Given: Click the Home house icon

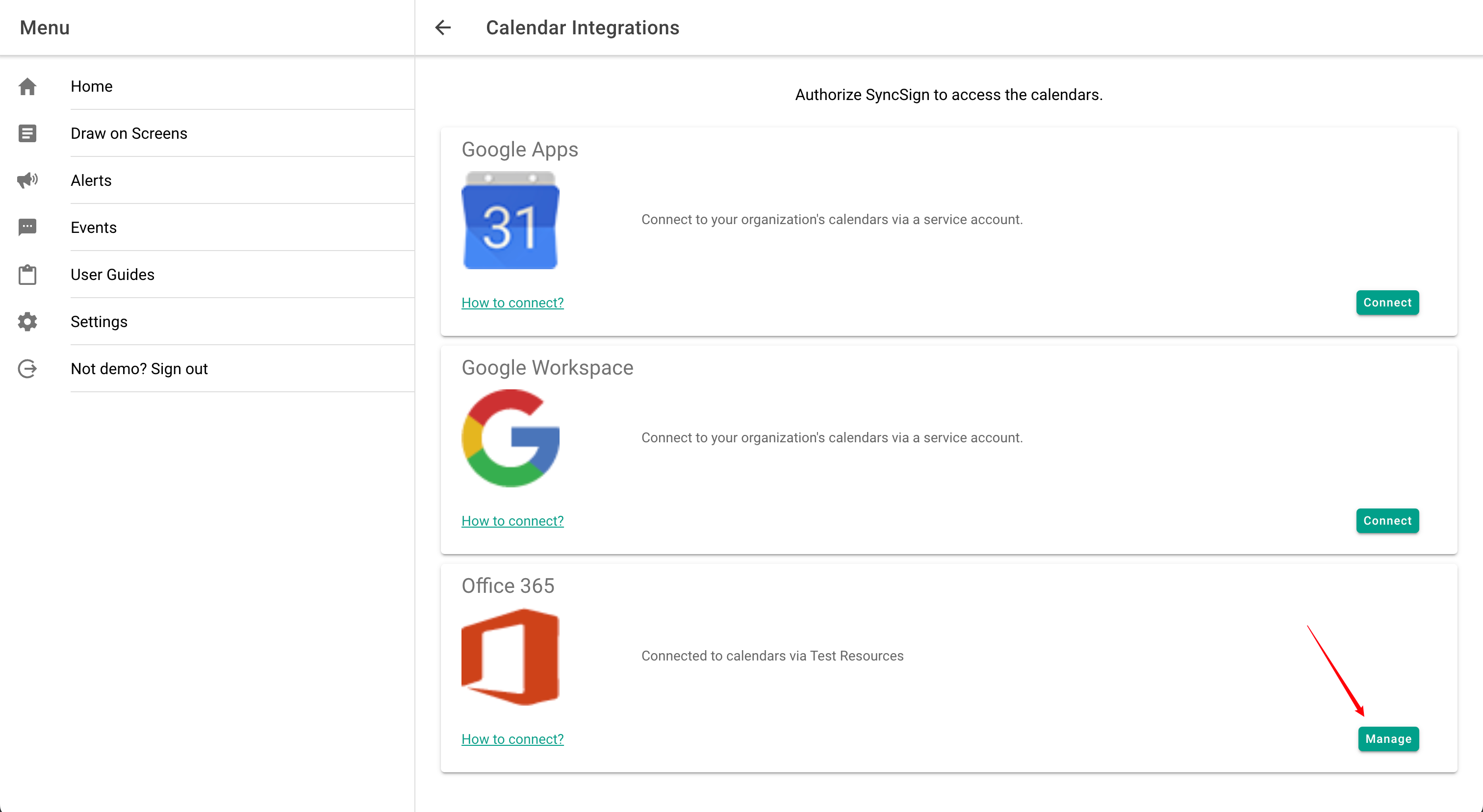Looking at the screenshot, I should [x=27, y=86].
